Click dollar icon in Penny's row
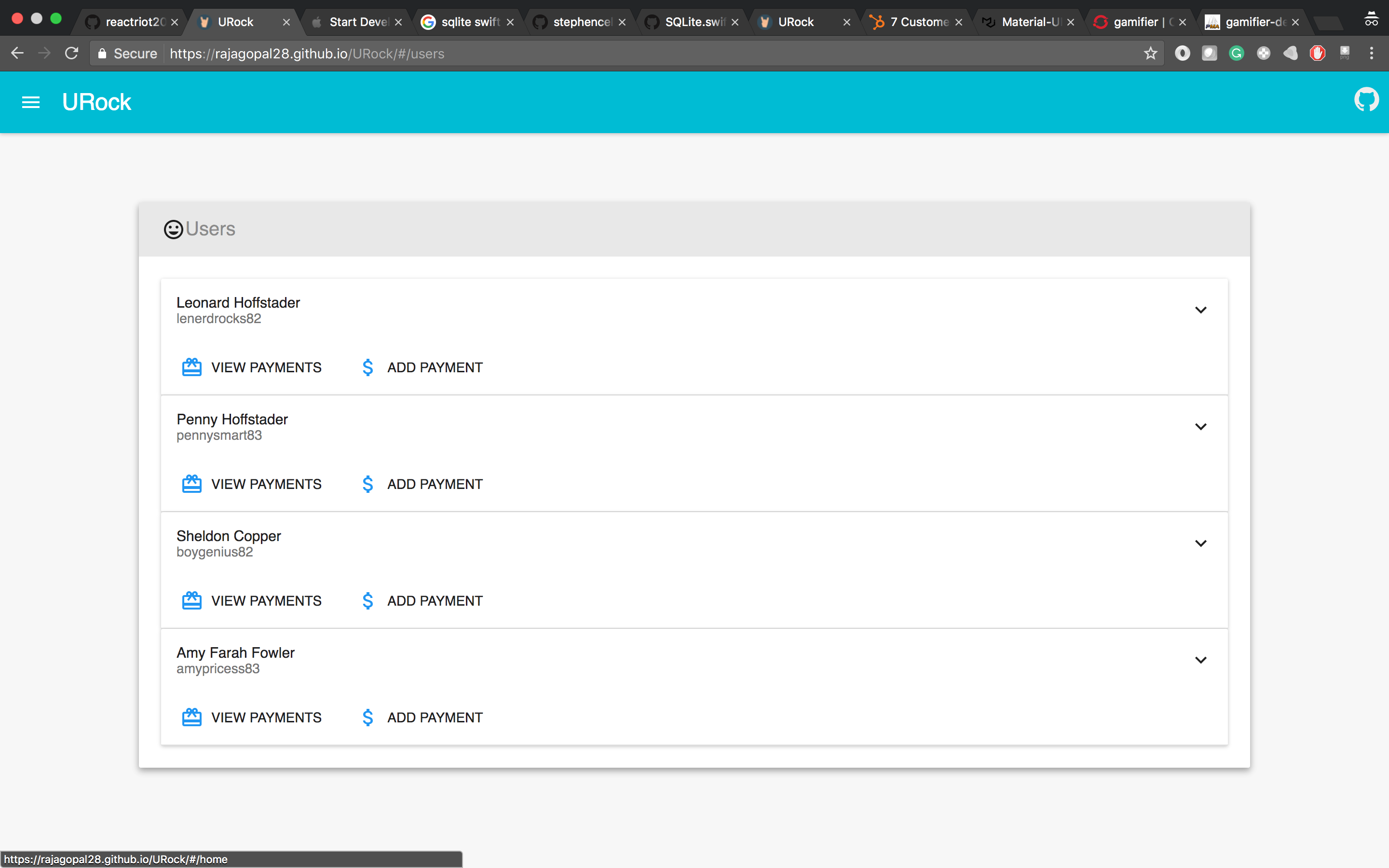 pyautogui.click(x=368, y=484)
